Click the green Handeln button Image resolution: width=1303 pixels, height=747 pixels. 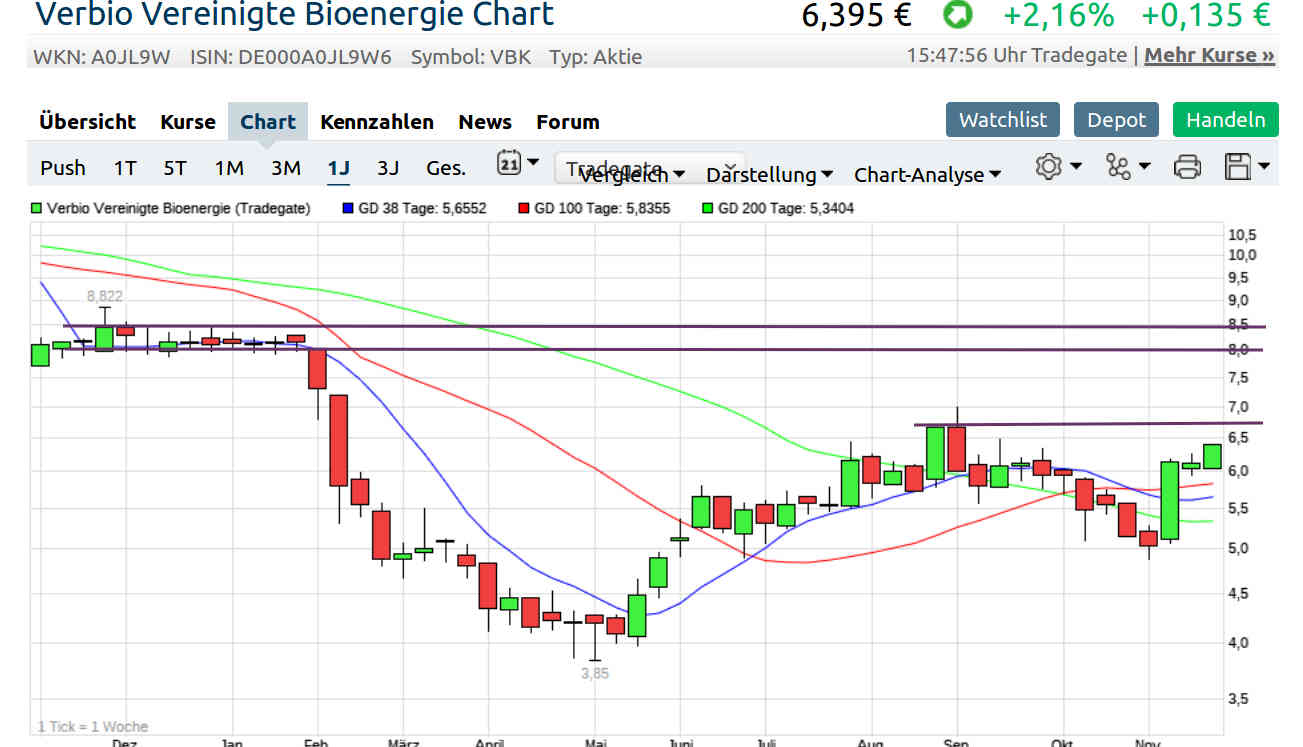[x=1226, y=120]
